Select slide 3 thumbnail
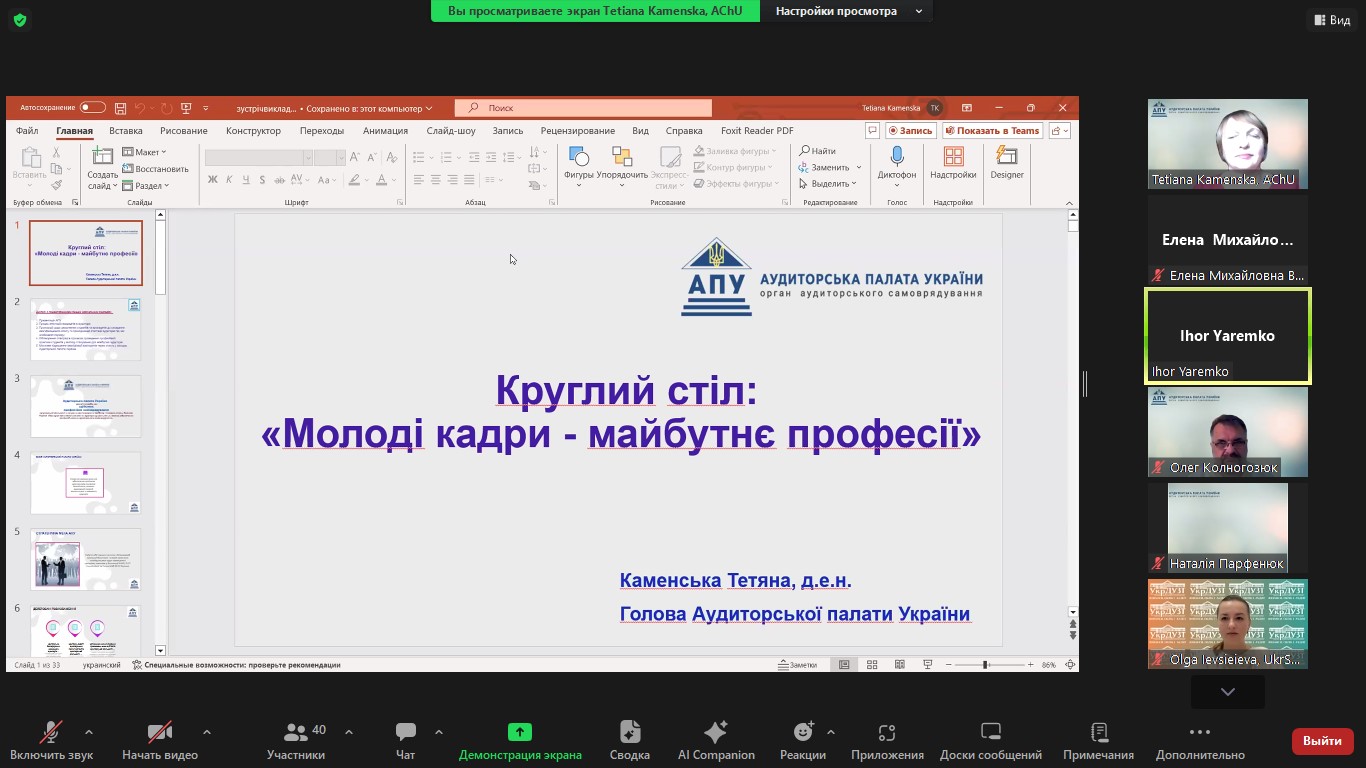This screenshot has height=768, width=1366. (86, 406)
